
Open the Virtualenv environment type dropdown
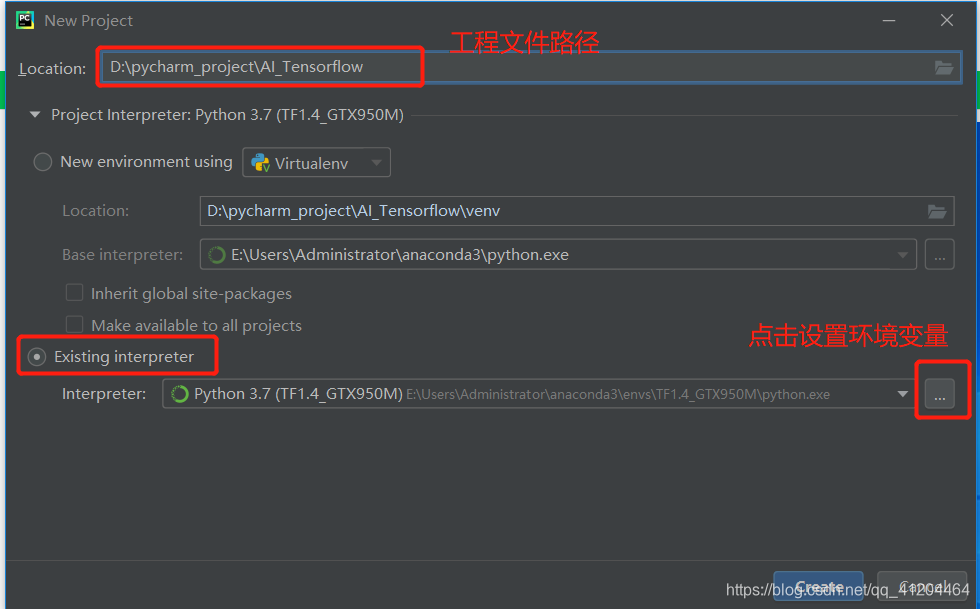316,163
